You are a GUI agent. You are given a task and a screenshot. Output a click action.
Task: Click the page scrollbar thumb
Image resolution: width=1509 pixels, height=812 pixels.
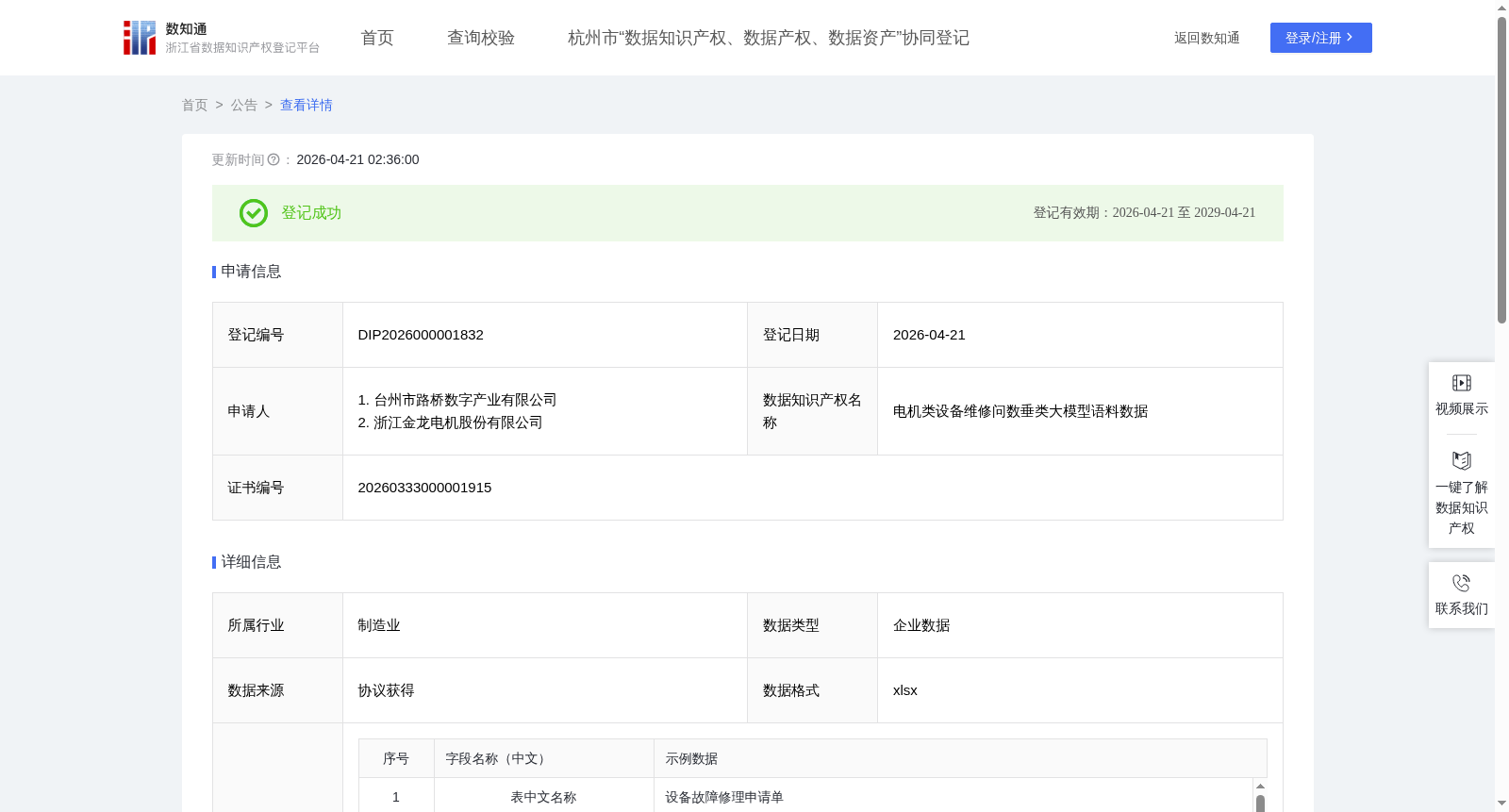click(x=1501, y=170)
